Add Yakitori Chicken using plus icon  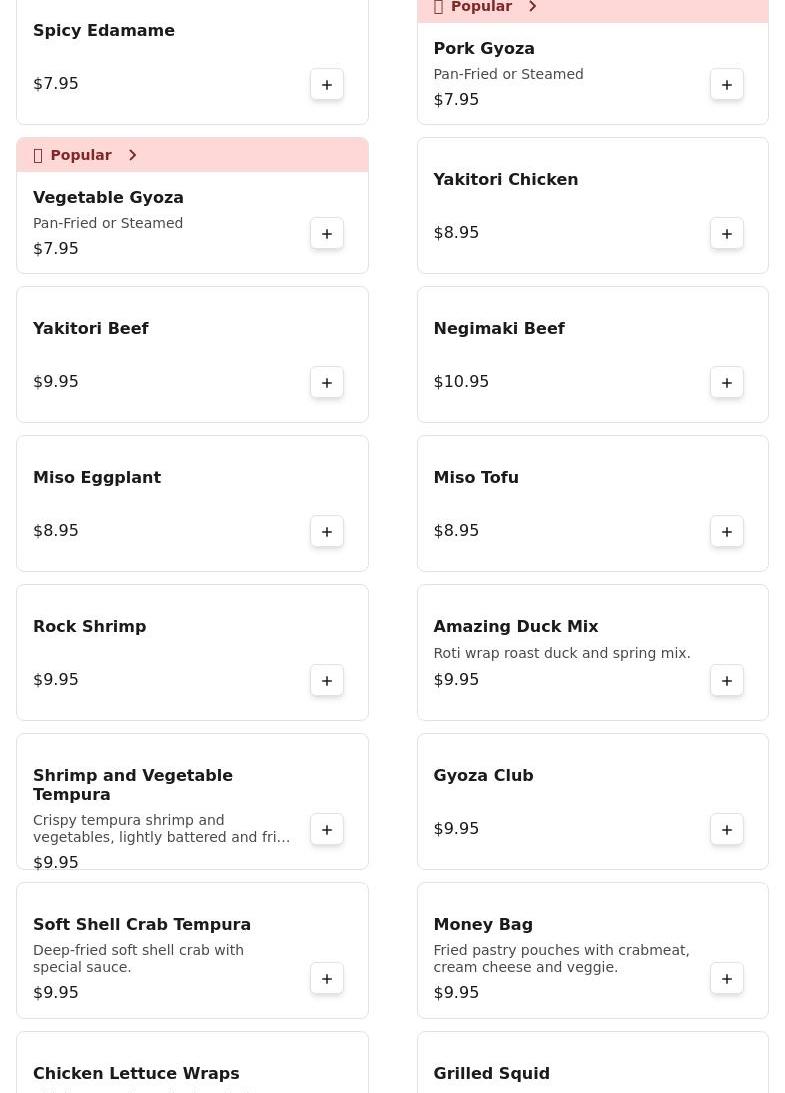point(726,234)
